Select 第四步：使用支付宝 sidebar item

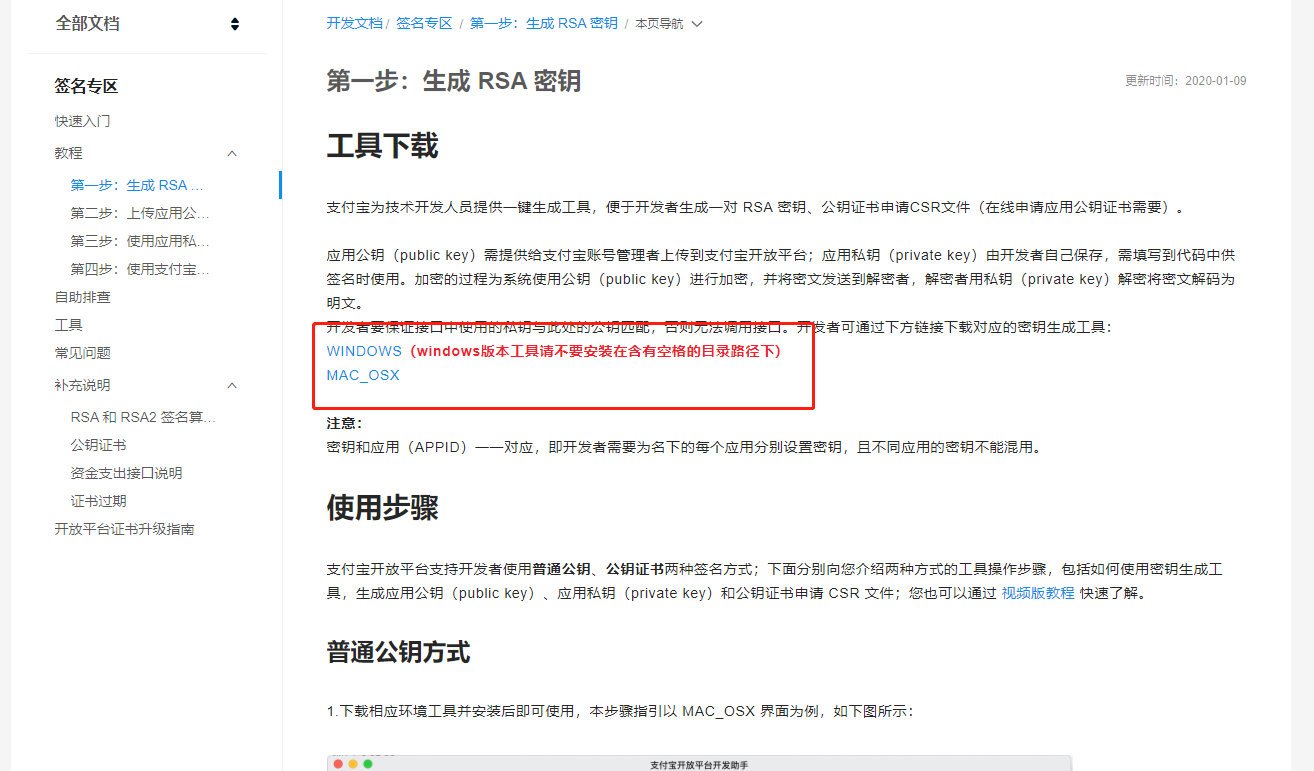[x=140, y=269]
